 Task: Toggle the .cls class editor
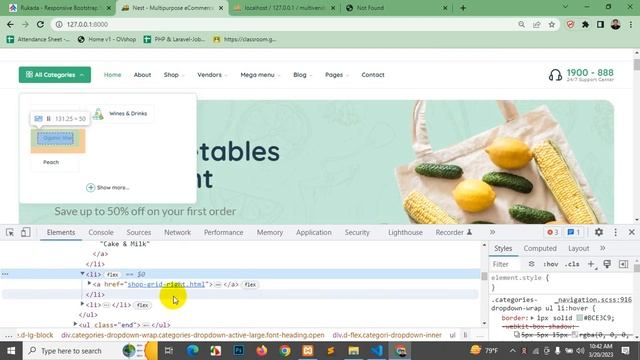point(572,264)
